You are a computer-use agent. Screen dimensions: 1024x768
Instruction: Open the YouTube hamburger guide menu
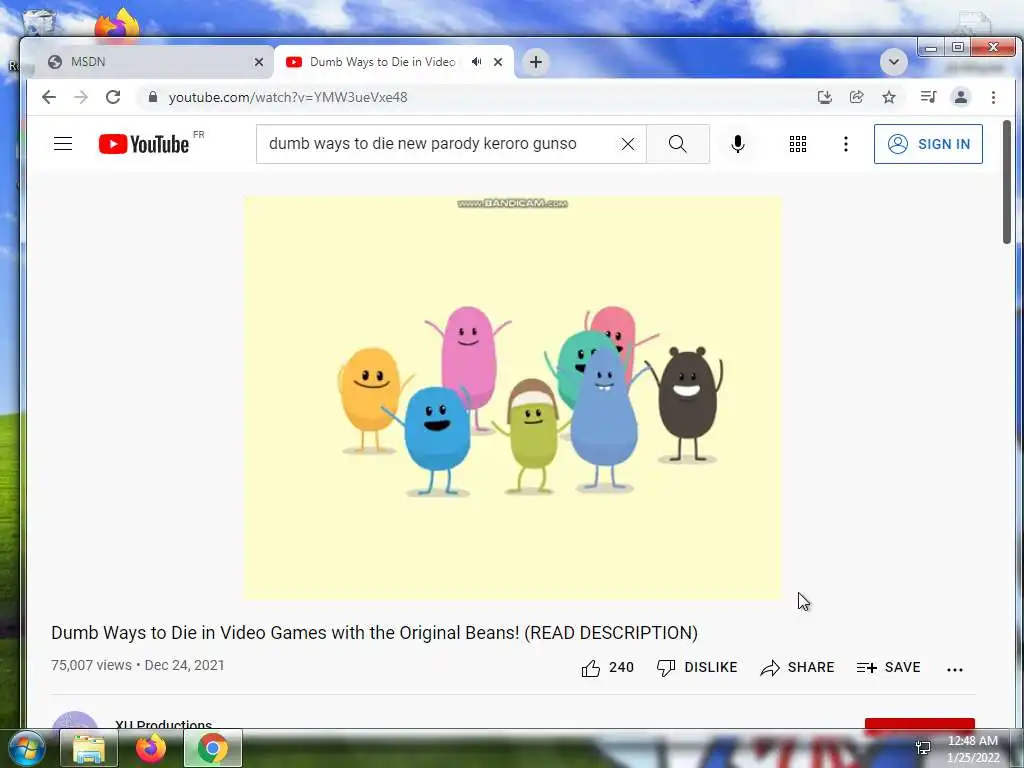63,144
